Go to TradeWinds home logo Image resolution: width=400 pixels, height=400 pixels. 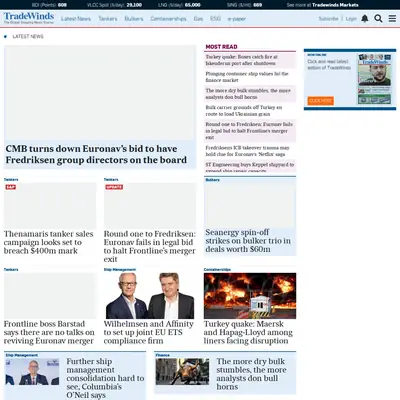(x=29, y=18)
